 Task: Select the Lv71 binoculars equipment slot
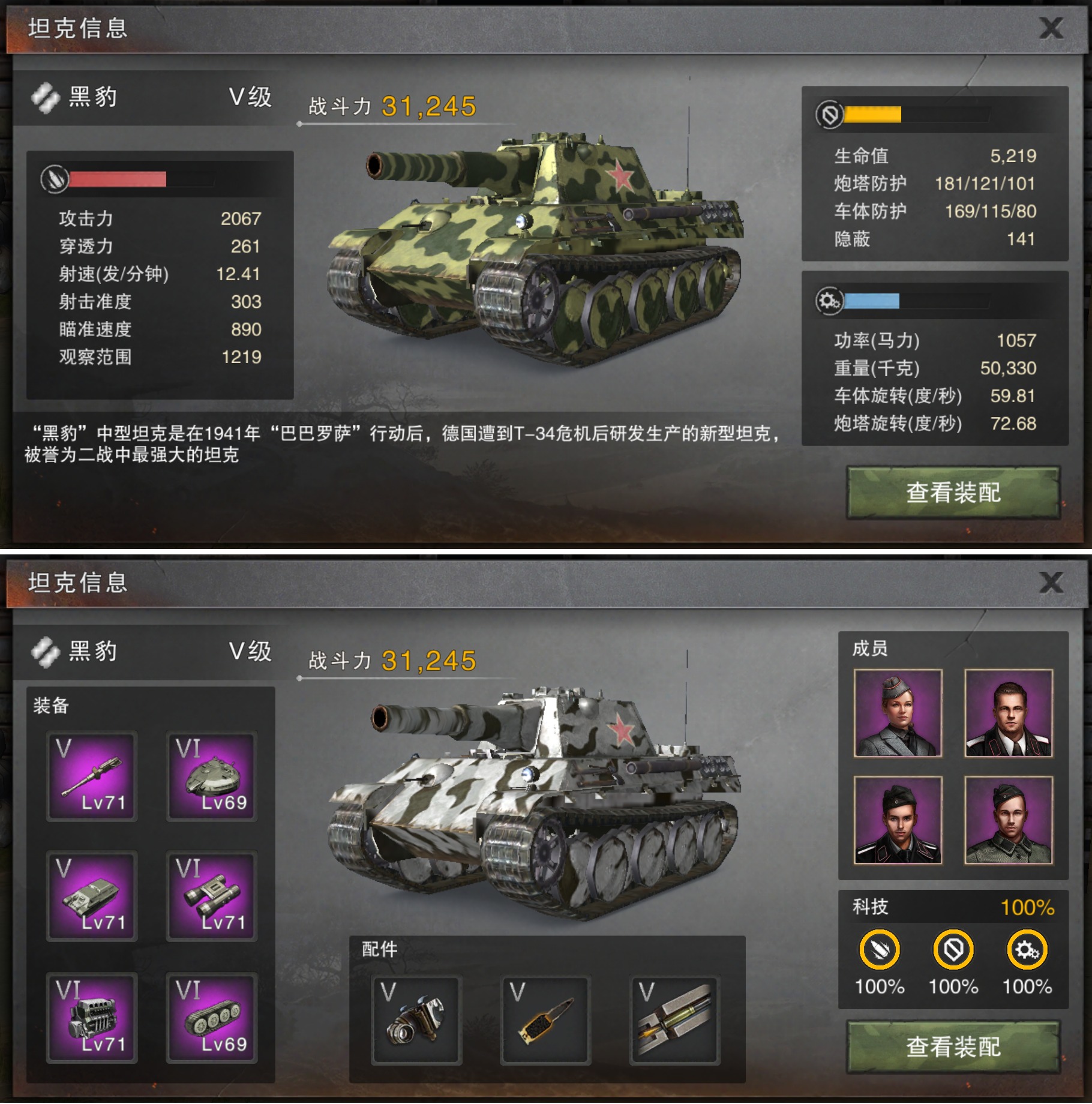tap(212, 896)
